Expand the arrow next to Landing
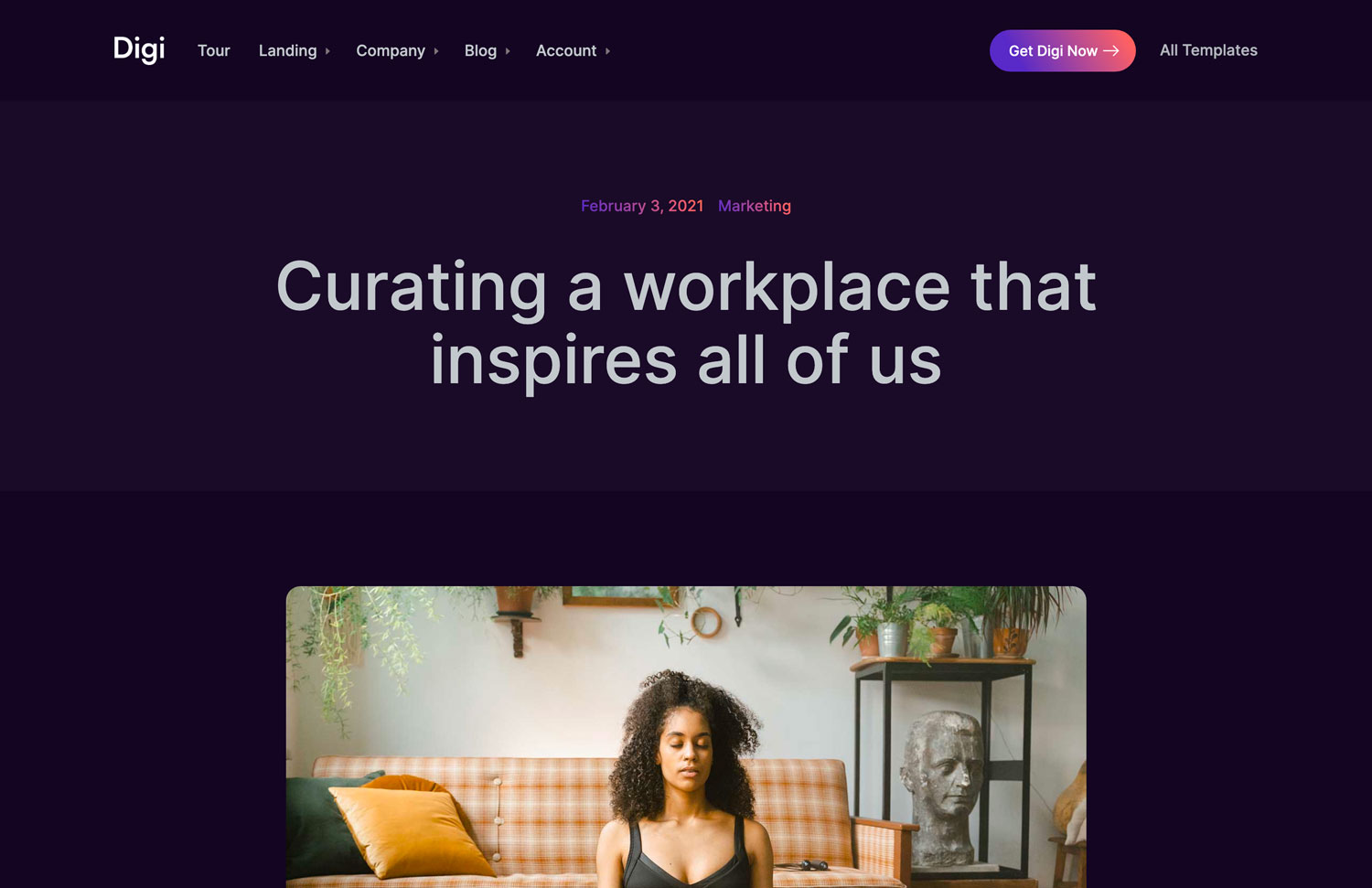Screen dimensions: 1372x888 [x=327, y=51]
